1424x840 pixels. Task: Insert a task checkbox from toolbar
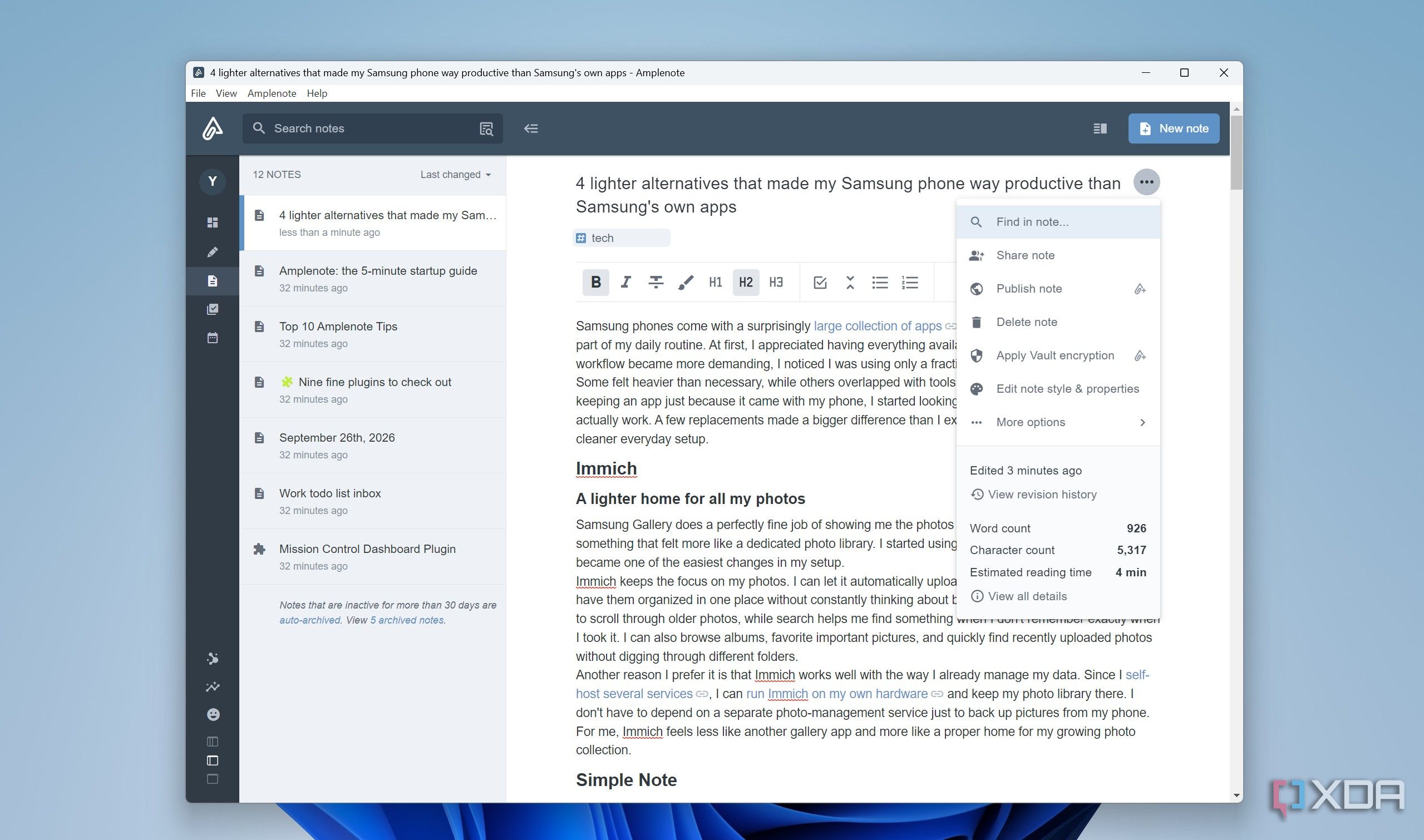pyautogui.click(x=820, y=282)
